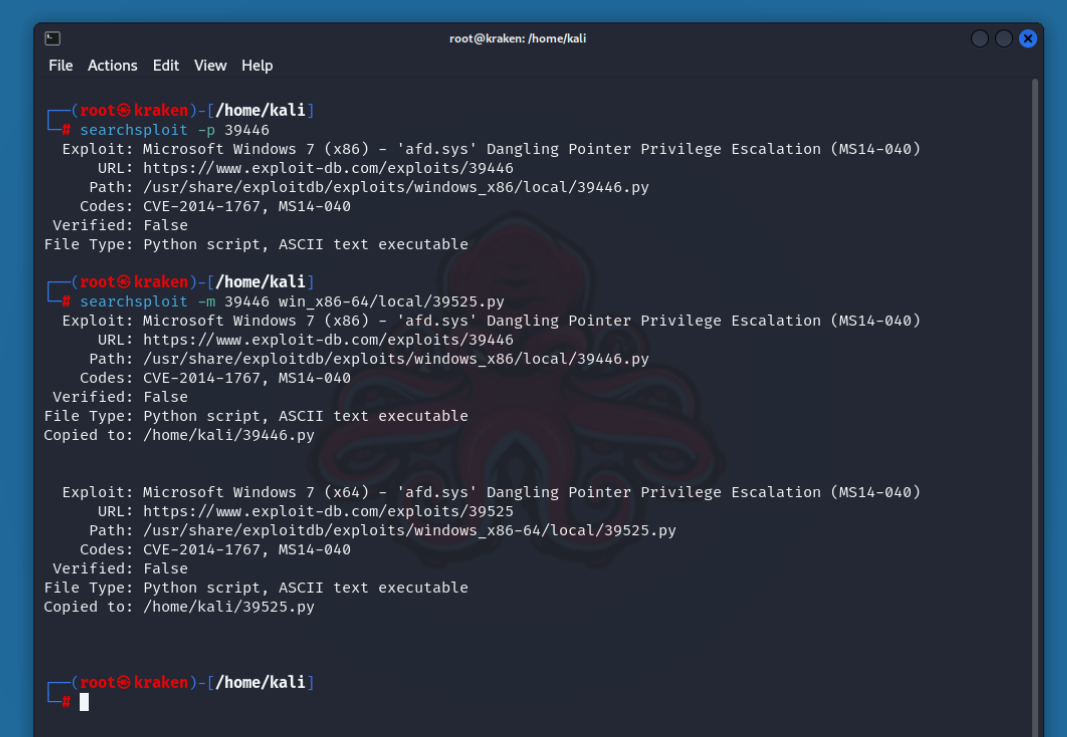Close the root@kraken terminal window
Viewport: 1067px width, 737px height.
pos(1027,39)
